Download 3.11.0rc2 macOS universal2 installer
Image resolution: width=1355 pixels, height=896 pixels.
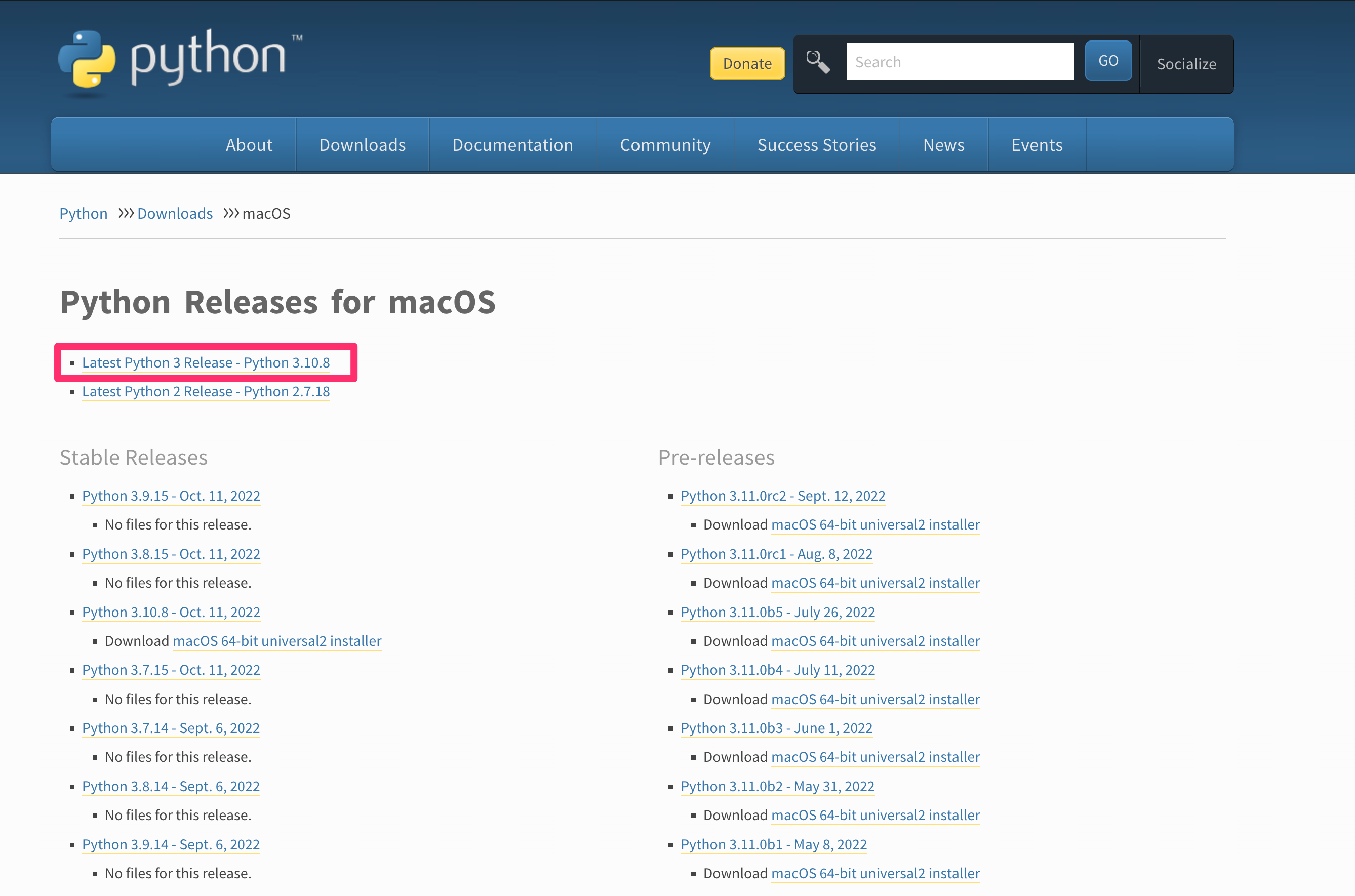point(875,524)
